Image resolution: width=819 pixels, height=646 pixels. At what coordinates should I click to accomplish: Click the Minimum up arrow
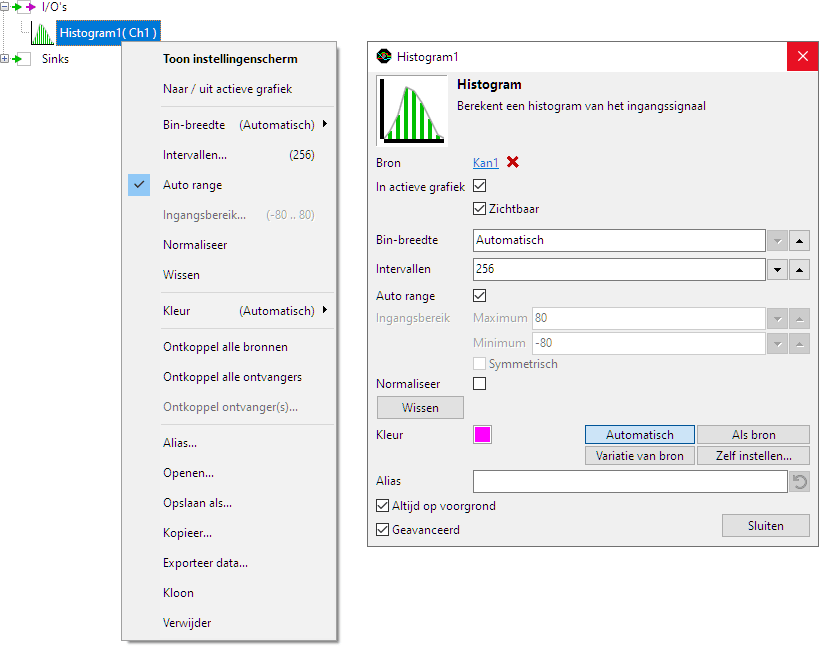(x=800, y=344)
